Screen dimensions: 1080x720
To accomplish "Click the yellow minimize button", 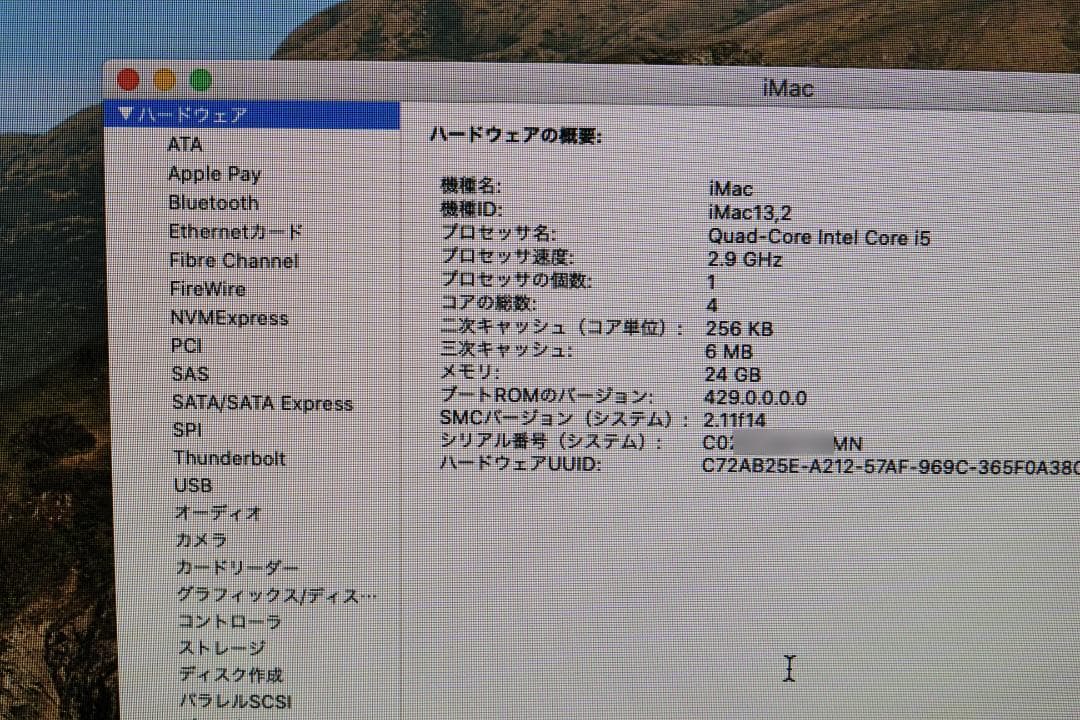I will pyautogui.click(x=164, y=78).
